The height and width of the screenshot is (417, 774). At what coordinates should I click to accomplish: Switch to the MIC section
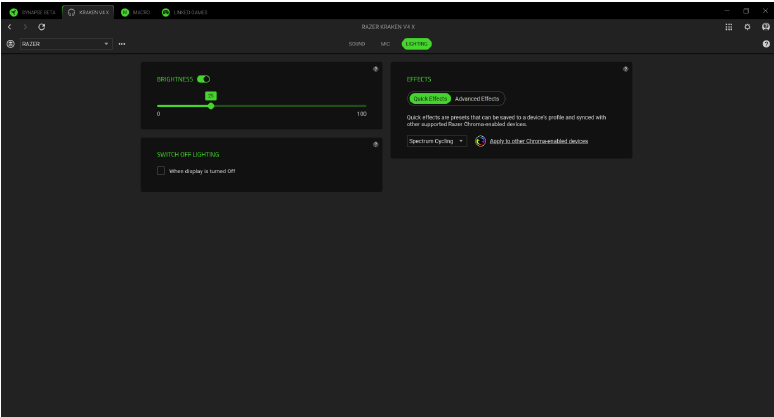point(385,44)
